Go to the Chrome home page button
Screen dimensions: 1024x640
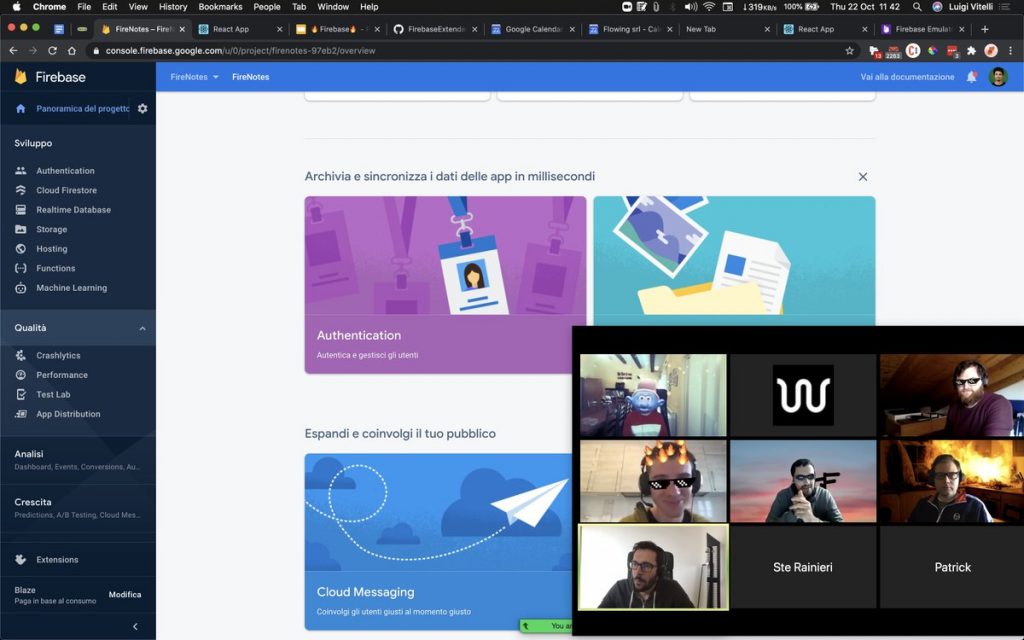pos(72,50)
